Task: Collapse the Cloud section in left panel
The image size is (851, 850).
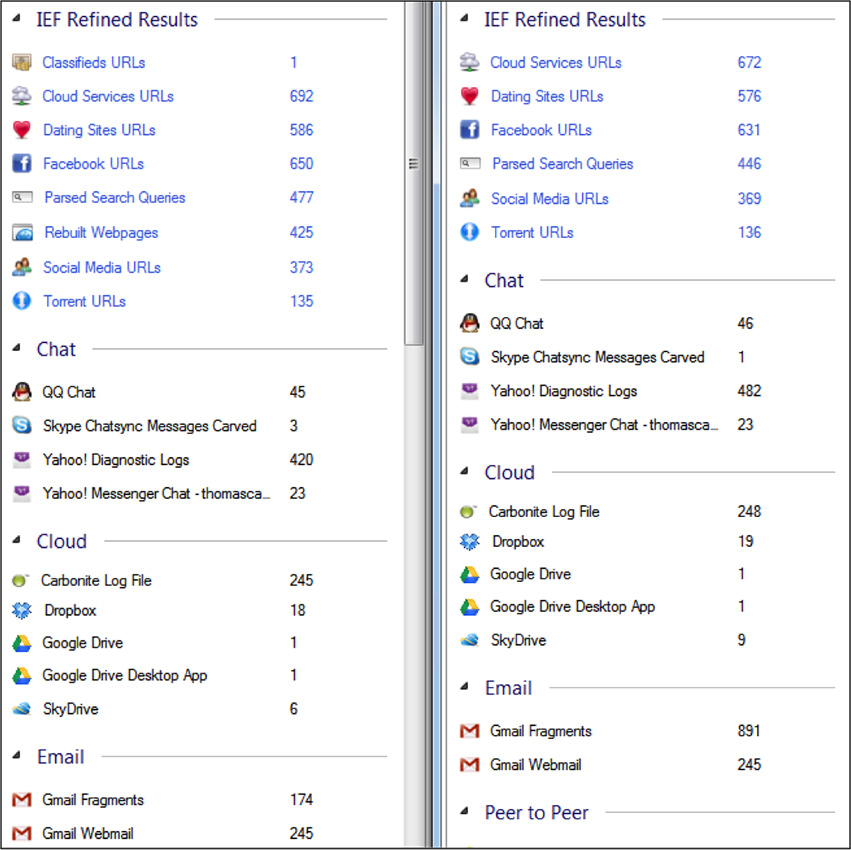Action: click(16, 540)
